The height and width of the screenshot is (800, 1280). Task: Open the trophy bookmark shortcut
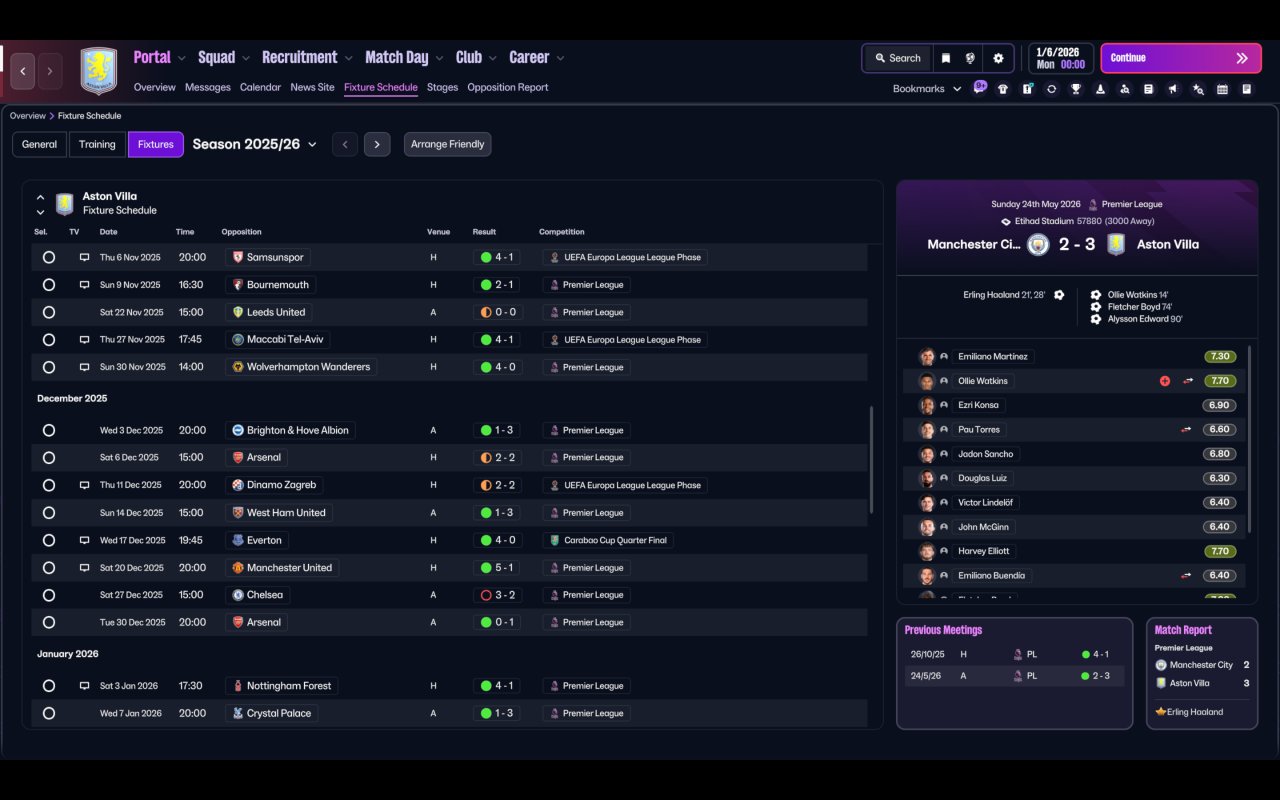click(1076, 89)
